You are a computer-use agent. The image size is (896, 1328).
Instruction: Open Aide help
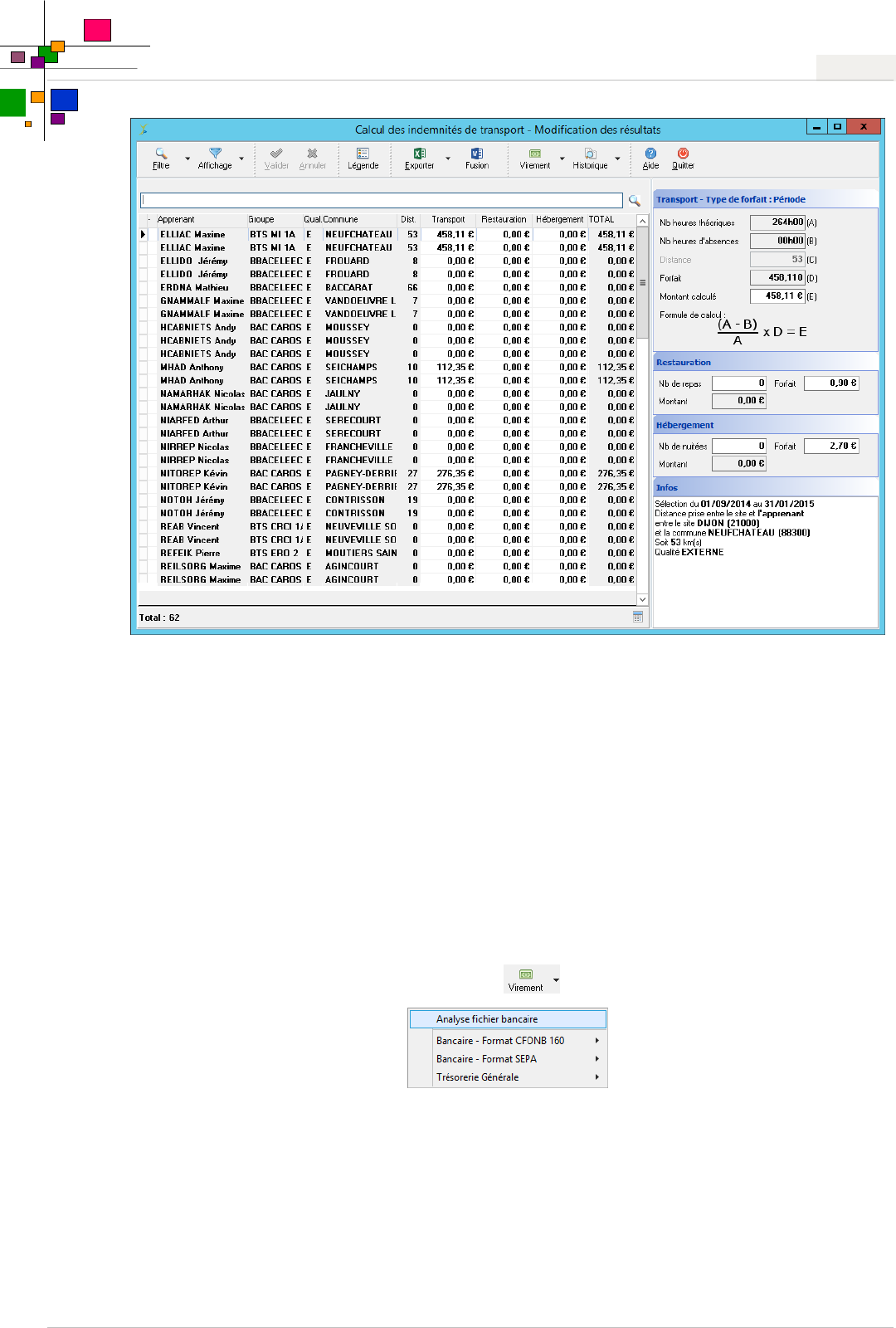[x=650, y=158]
